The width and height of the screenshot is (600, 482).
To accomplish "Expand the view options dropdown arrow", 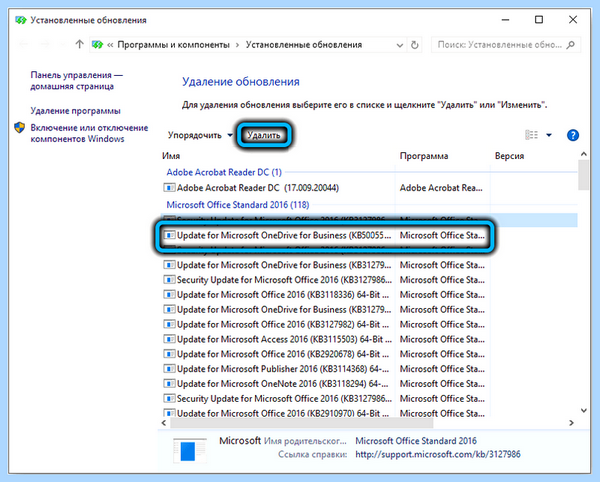I will [549, 135].
